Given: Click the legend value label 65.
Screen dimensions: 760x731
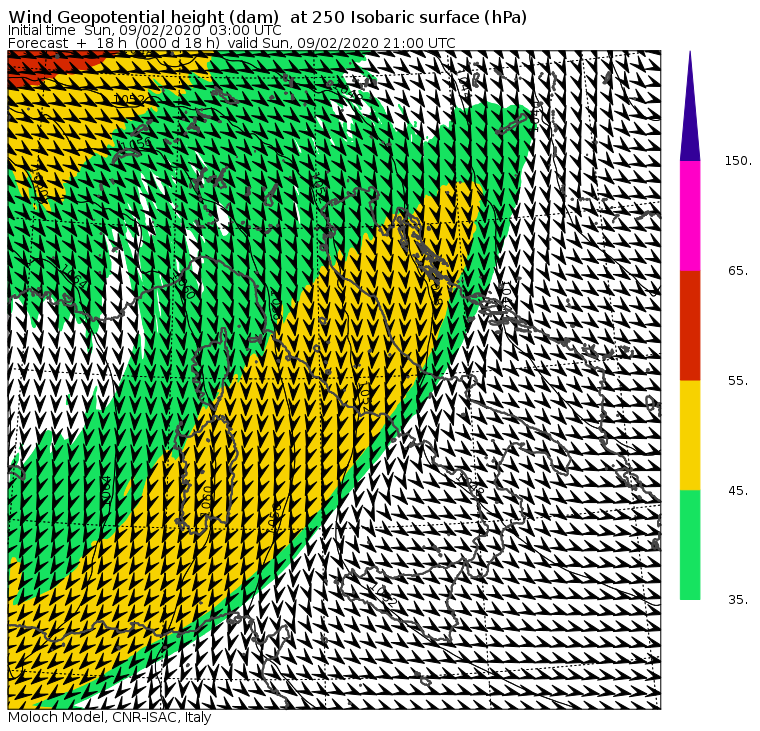Looking at the screenshot, I should pos(738,271).
